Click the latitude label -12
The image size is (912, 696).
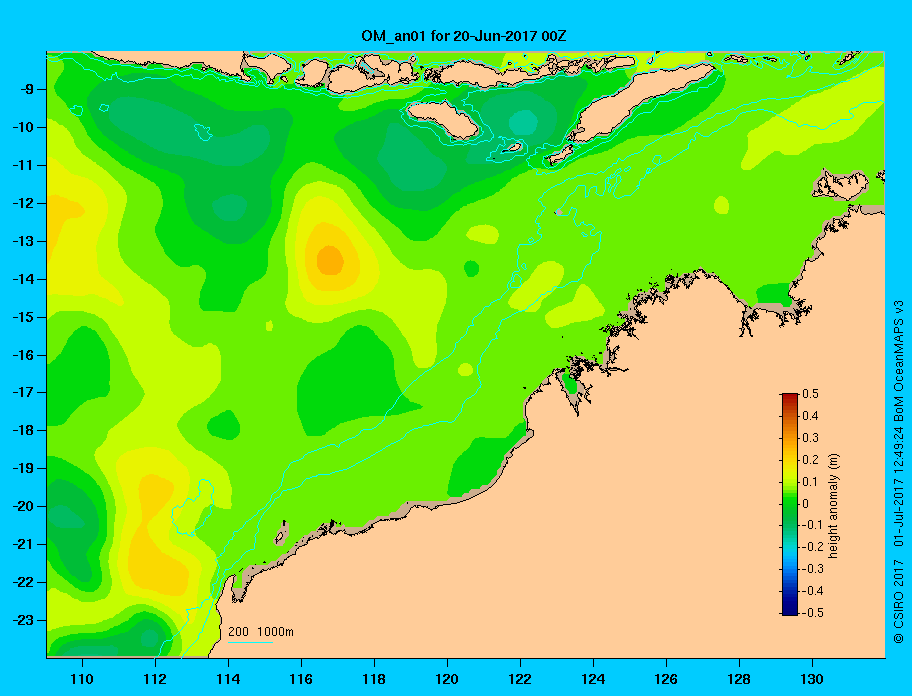point(22,203)
